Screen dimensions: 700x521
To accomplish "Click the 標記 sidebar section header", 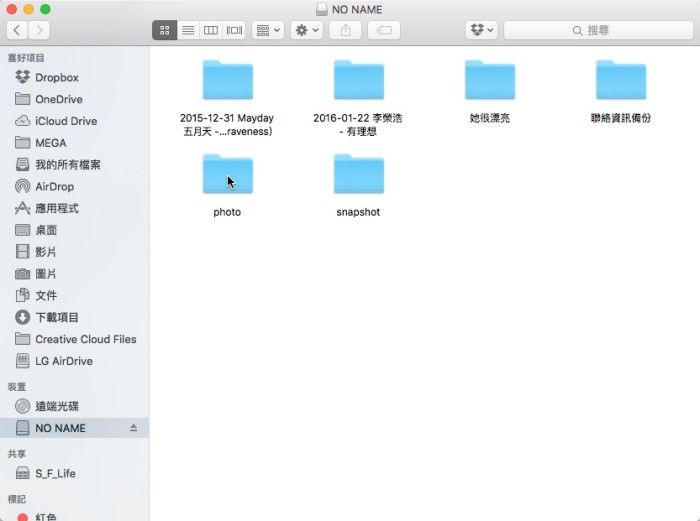I will click(x=17, y=499).
